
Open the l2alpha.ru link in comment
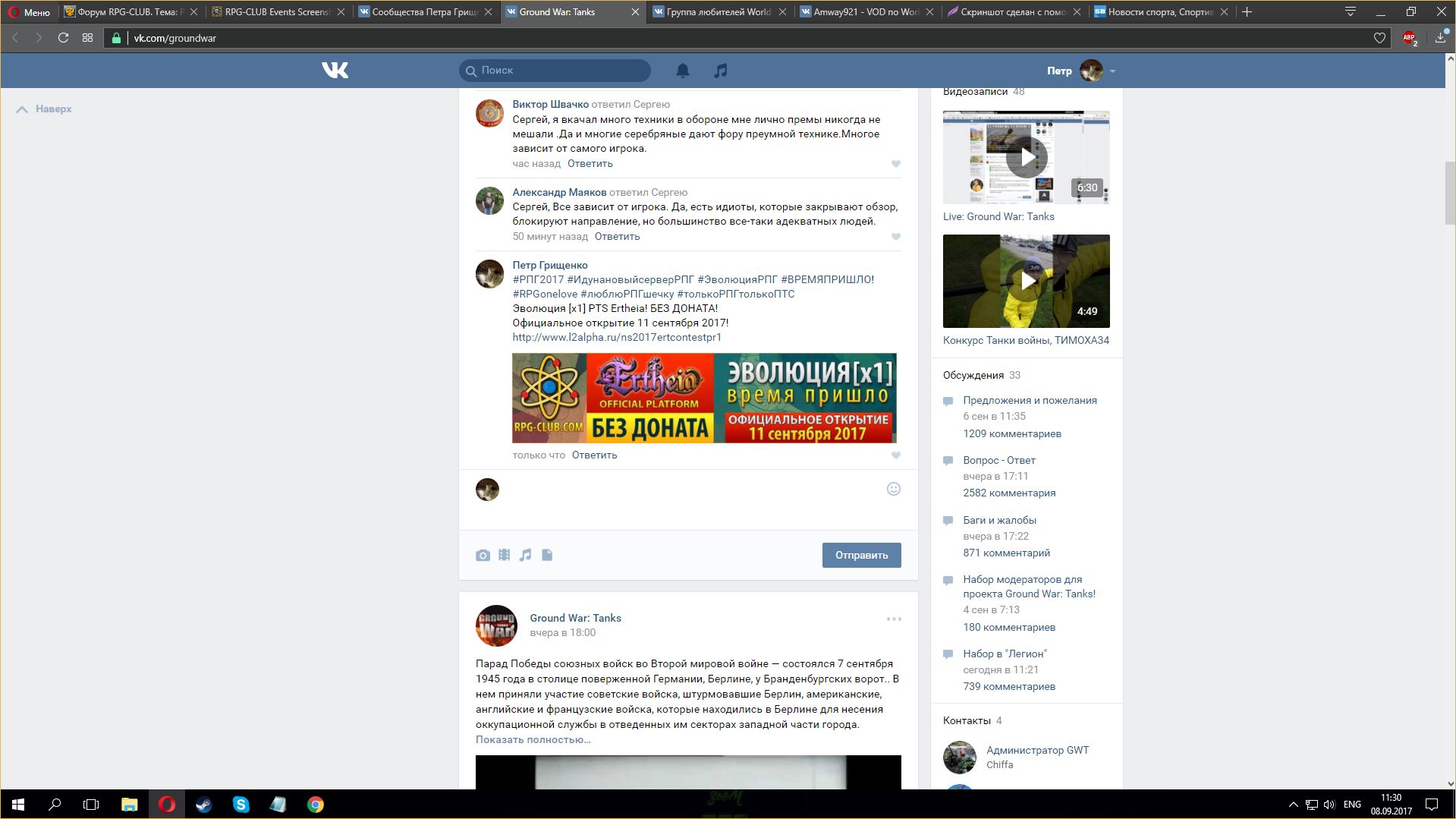point(617,337)
